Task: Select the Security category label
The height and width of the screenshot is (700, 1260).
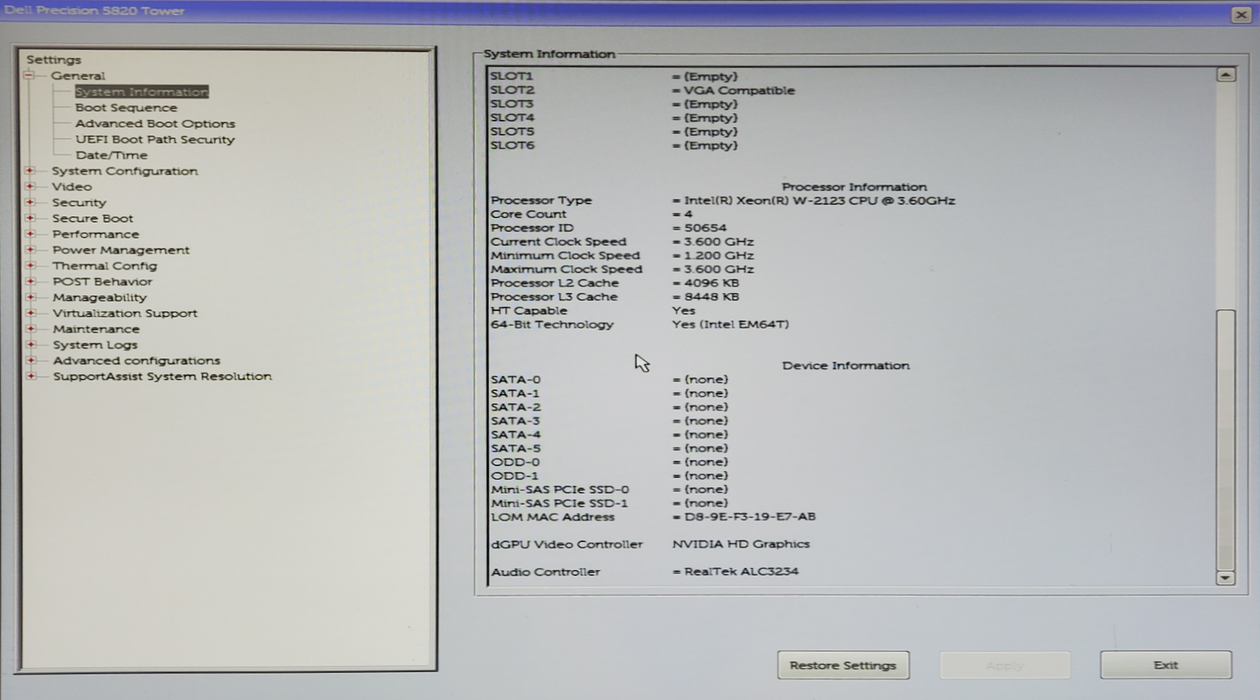Action: click(x=79, y=203)
